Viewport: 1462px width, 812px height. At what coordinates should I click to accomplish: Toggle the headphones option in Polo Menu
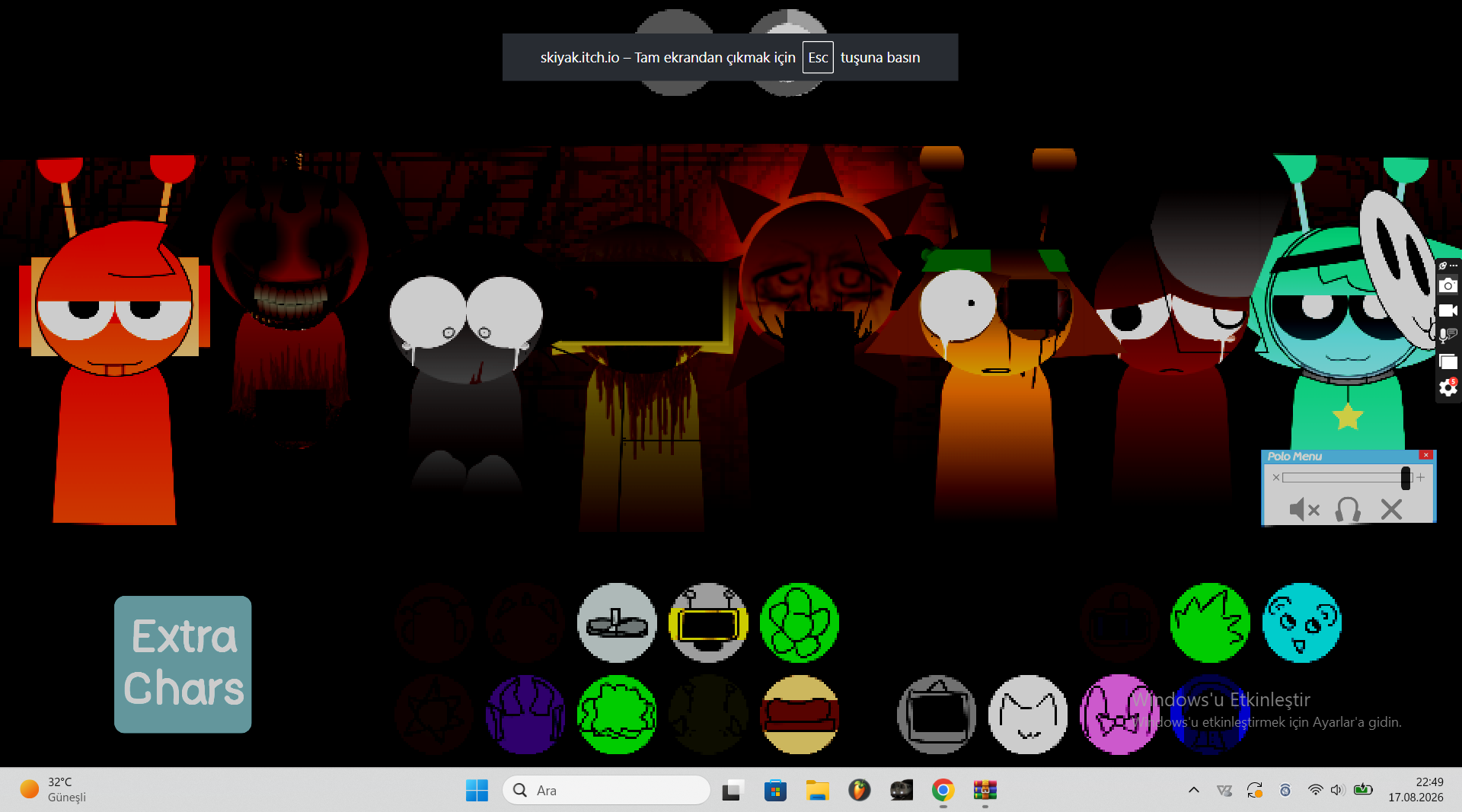(1348, 509)
